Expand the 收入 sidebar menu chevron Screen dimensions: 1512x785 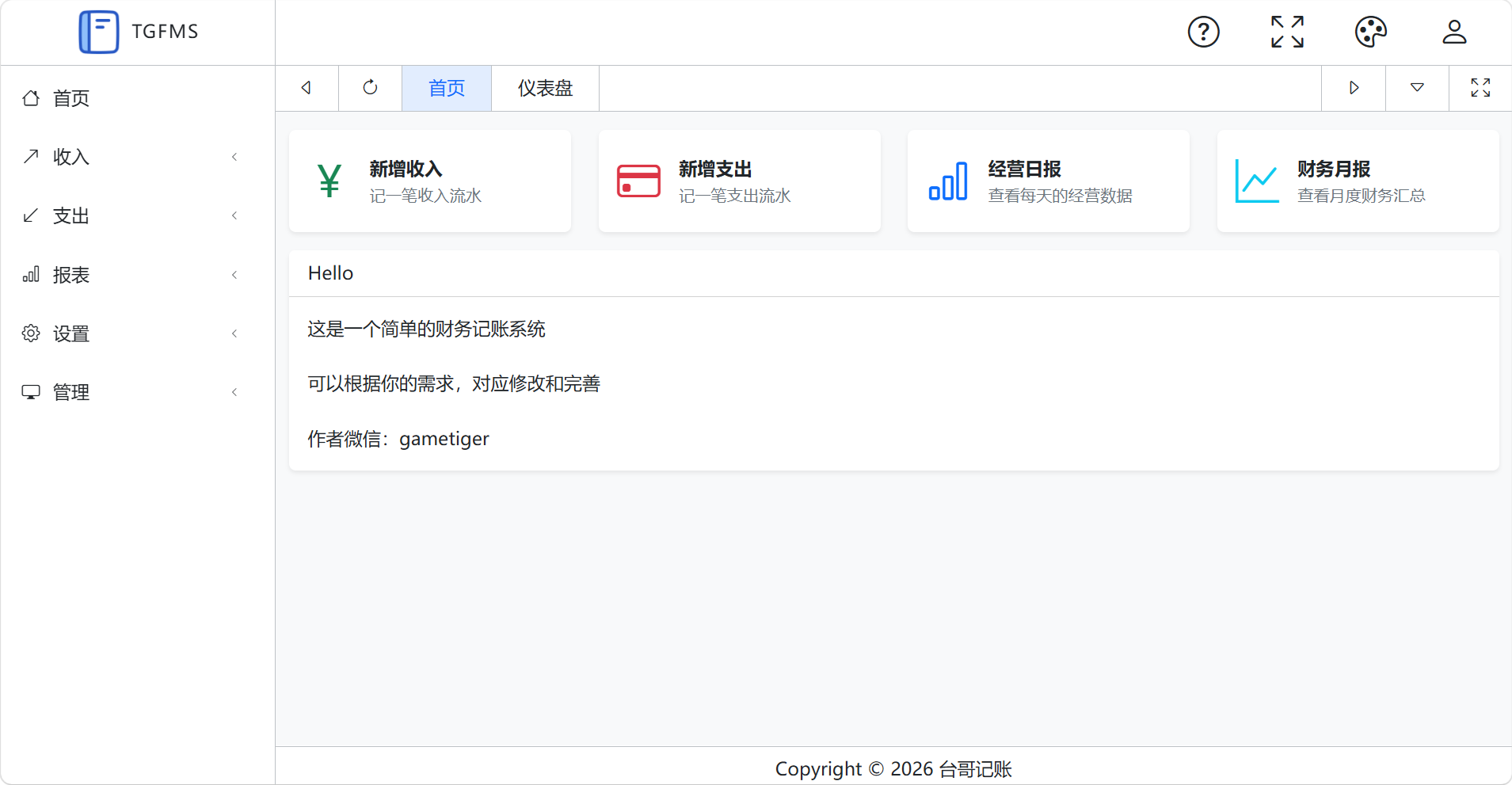pos(234,157)
